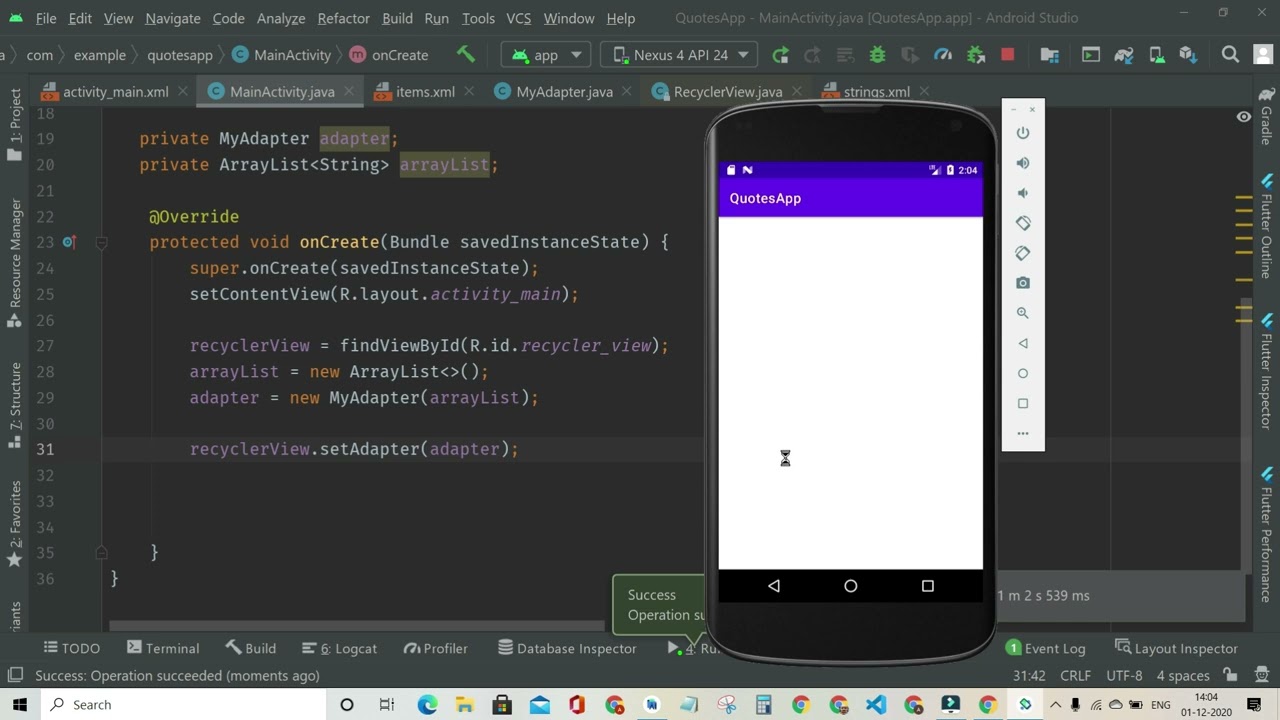Toggle the Project tool window sidebar
This screenshot has width=1280, height=720.
pos(15,122)
